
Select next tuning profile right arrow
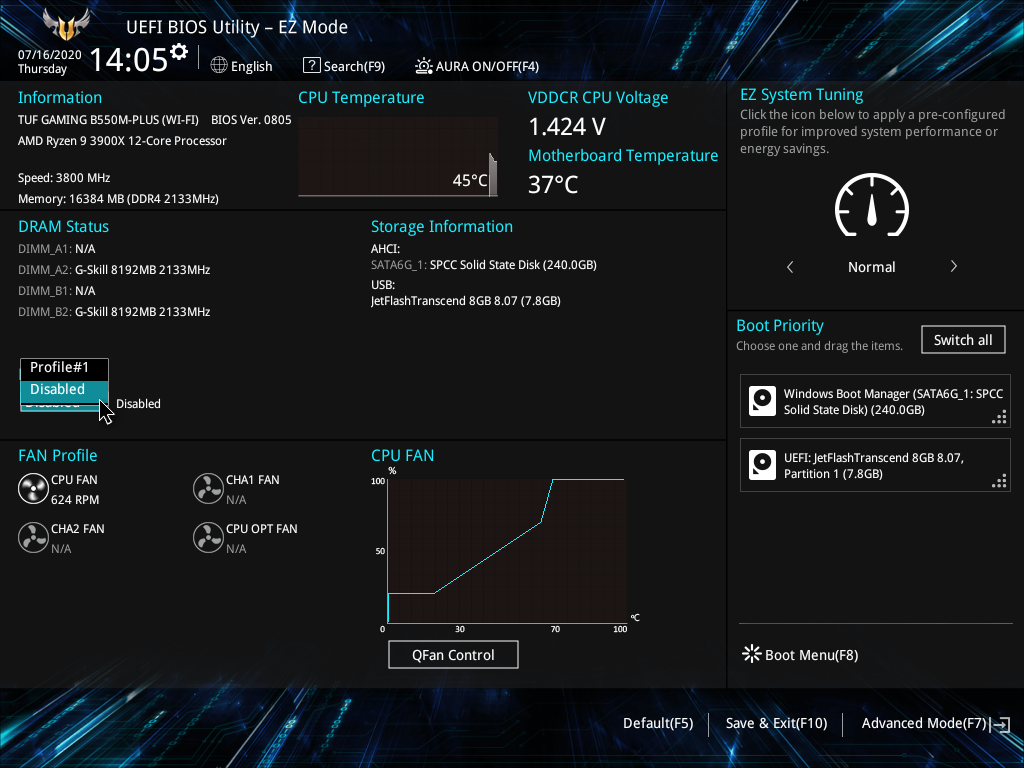(x=953, y=266)
